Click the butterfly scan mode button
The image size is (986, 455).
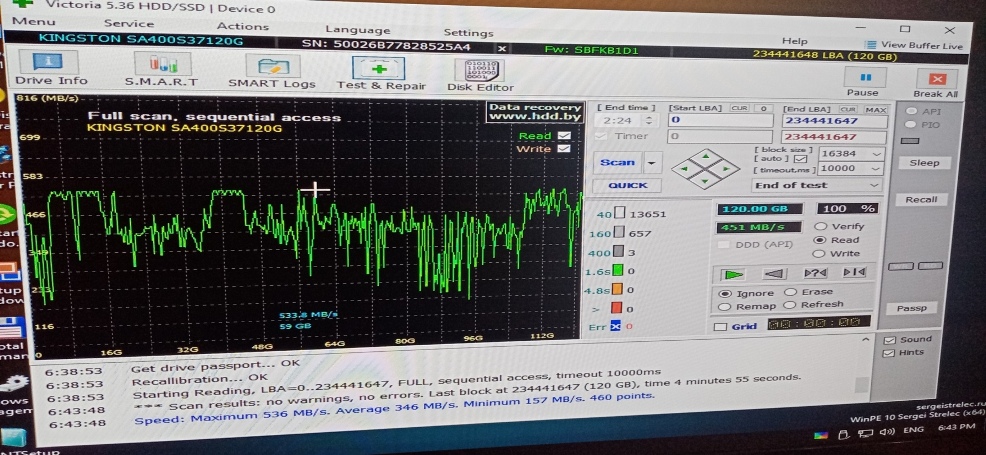point(853,272)
